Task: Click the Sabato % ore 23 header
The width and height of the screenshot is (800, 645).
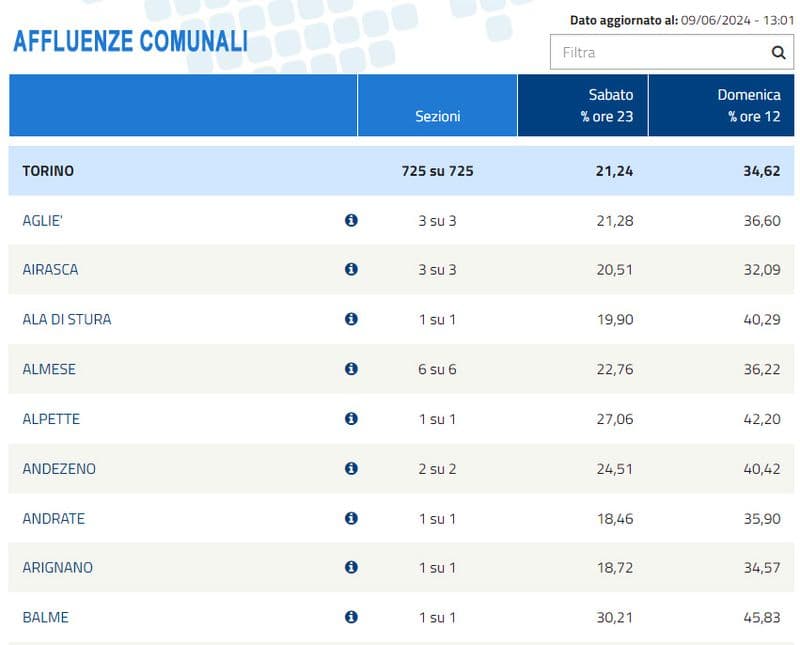Action: click(583, 105)
